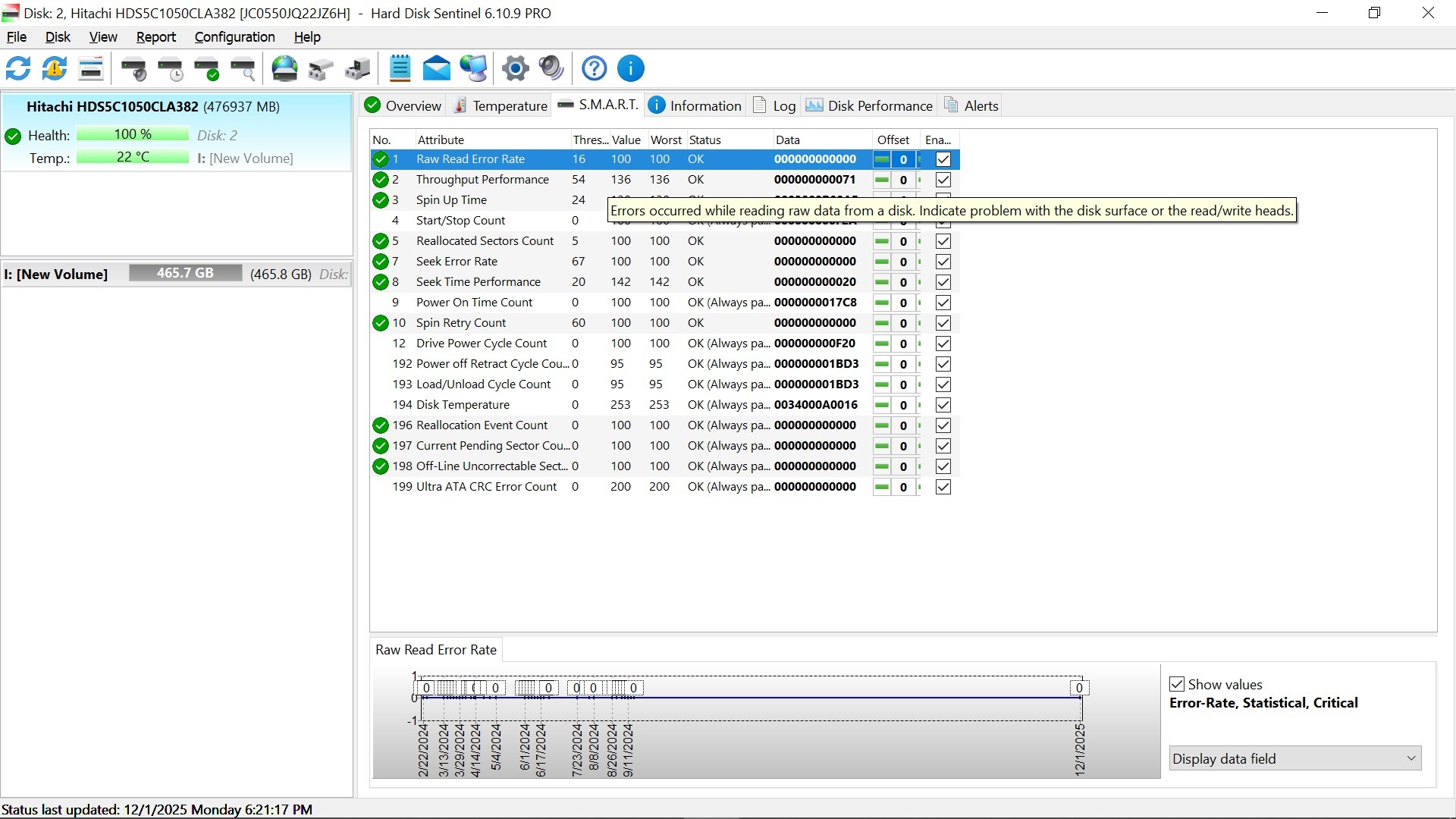Open the Report menu
This screenshot has height=819, width=1456.
click(x=155, y=37)
